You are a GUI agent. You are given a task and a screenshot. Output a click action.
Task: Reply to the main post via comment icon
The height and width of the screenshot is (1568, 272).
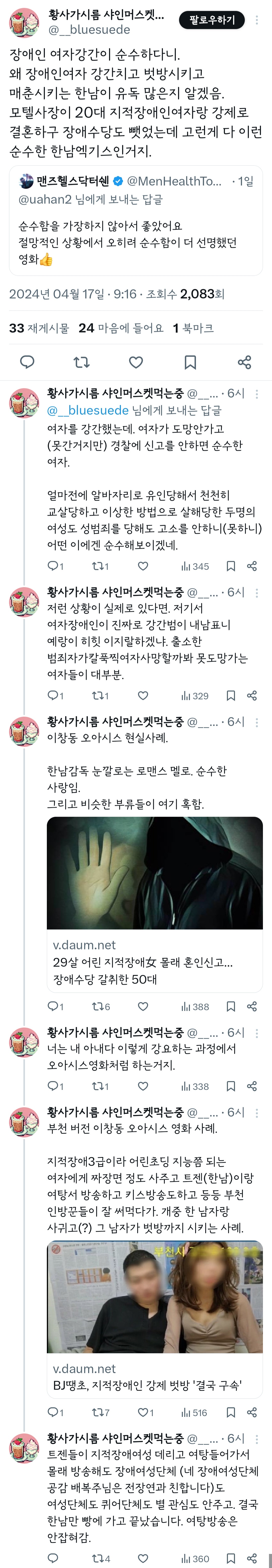[x=27, y=363]
